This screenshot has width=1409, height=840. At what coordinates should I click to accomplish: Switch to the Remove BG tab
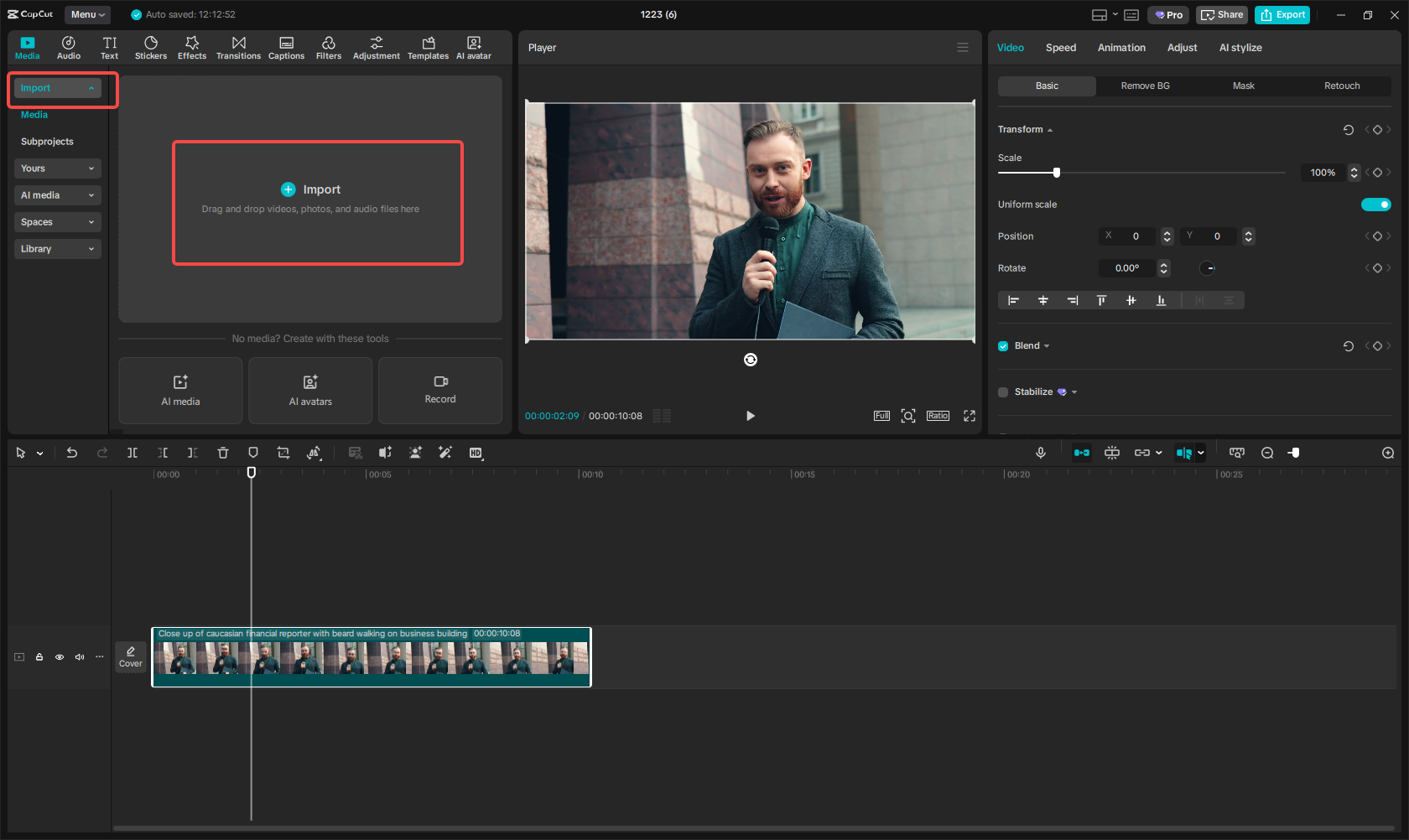point(1145,86)
